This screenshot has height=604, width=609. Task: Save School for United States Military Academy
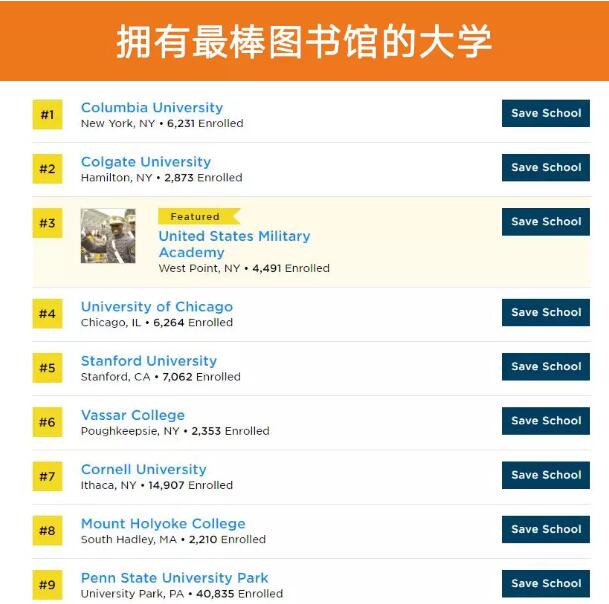coord(546,222)
